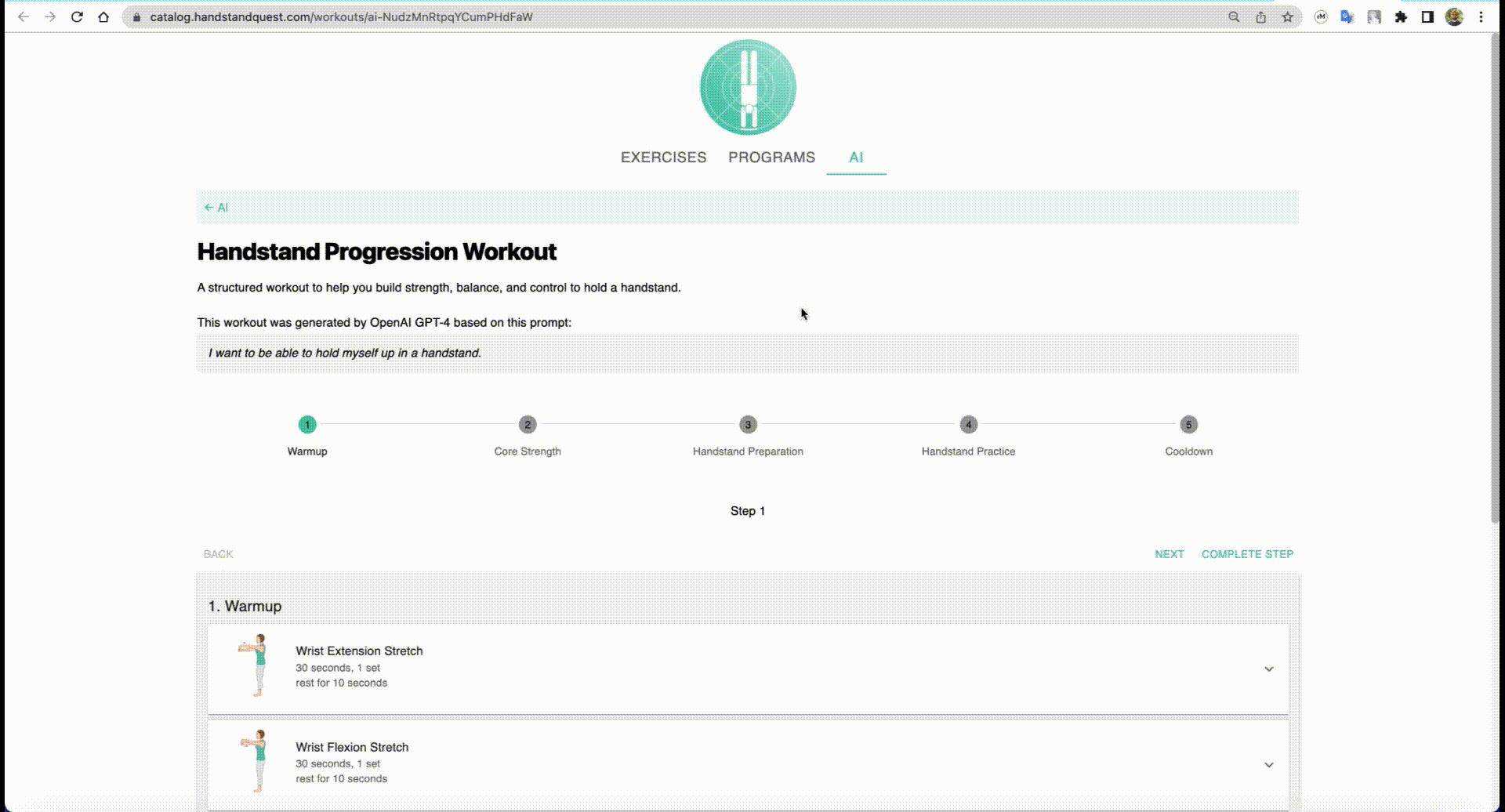The image size is (1505, 812).
Task: Click the Wrist Flexion Stretch title
Action: [352, 747]
